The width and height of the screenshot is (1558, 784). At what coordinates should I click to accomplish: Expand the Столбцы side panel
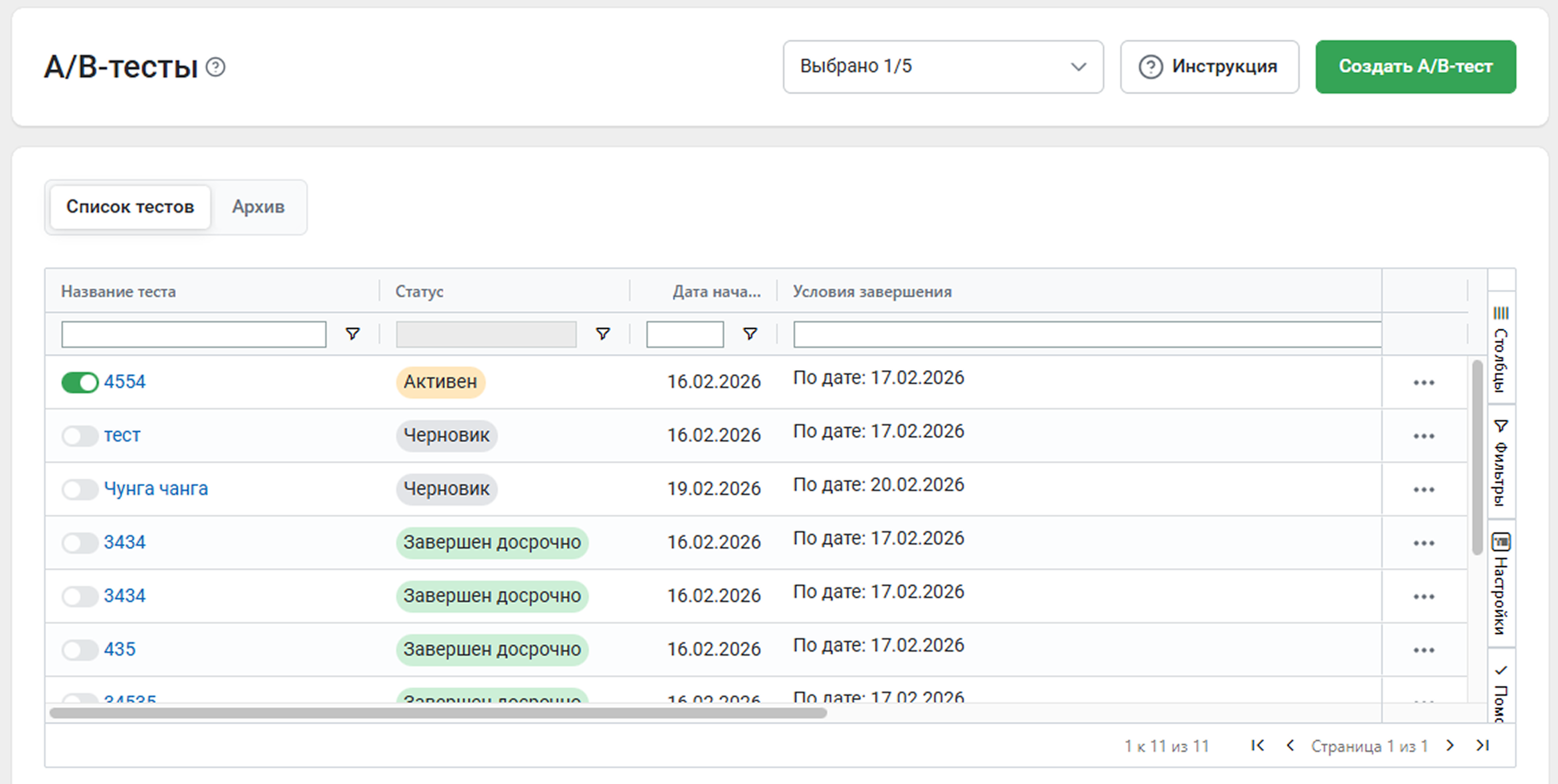(1501, 349)
